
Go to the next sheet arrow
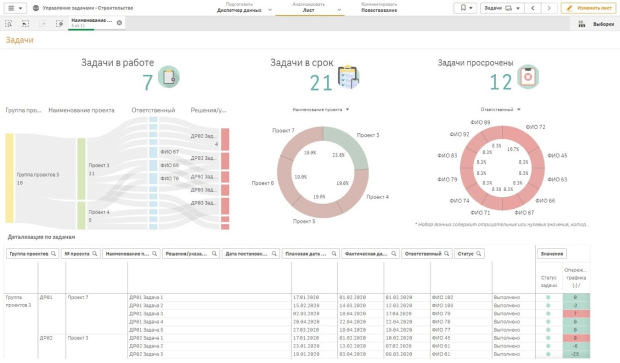(x=549, y=8)
